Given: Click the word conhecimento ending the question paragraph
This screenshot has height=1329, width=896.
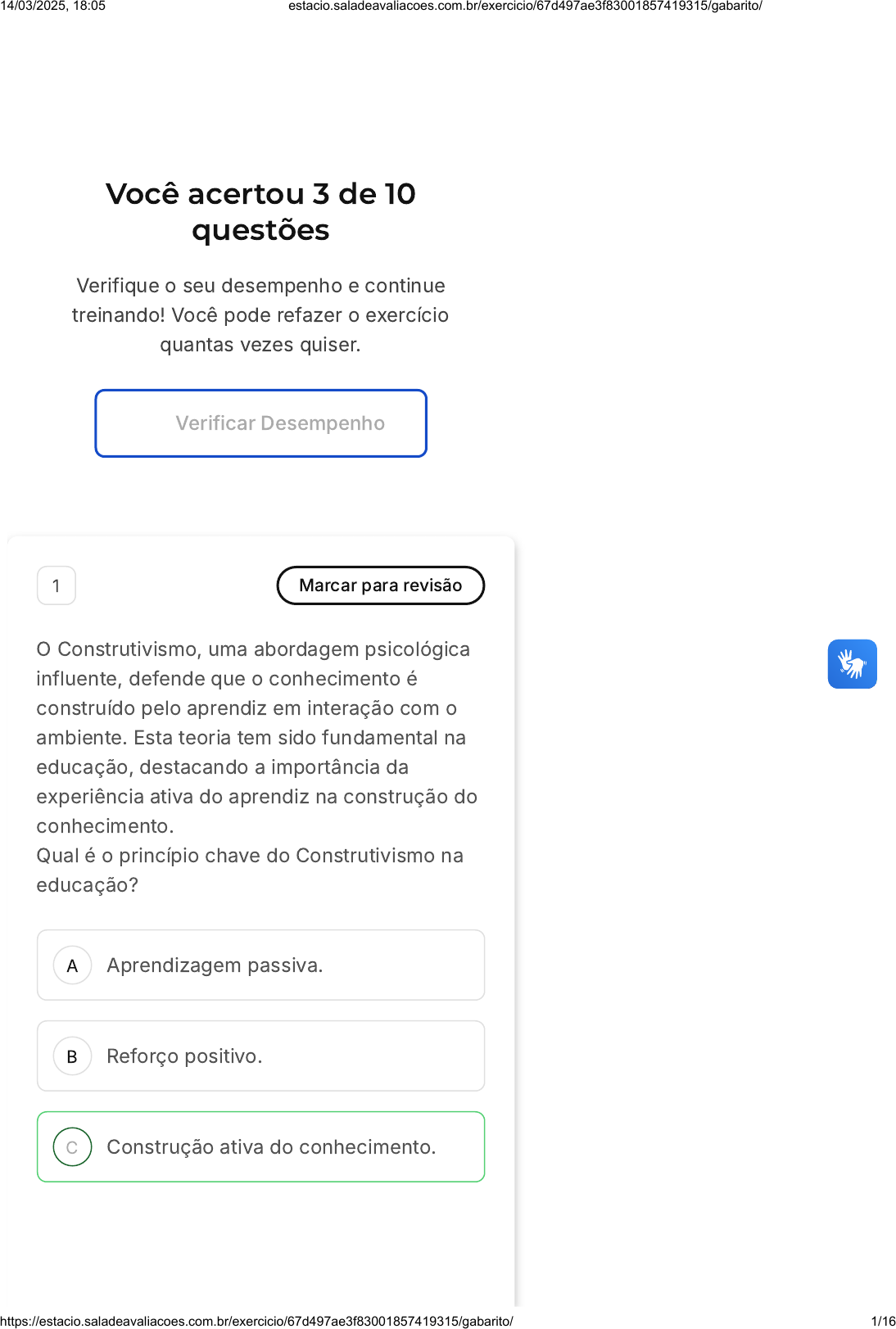Looking at the screenshot, I should pyautogui.click(x=104, y=826).
